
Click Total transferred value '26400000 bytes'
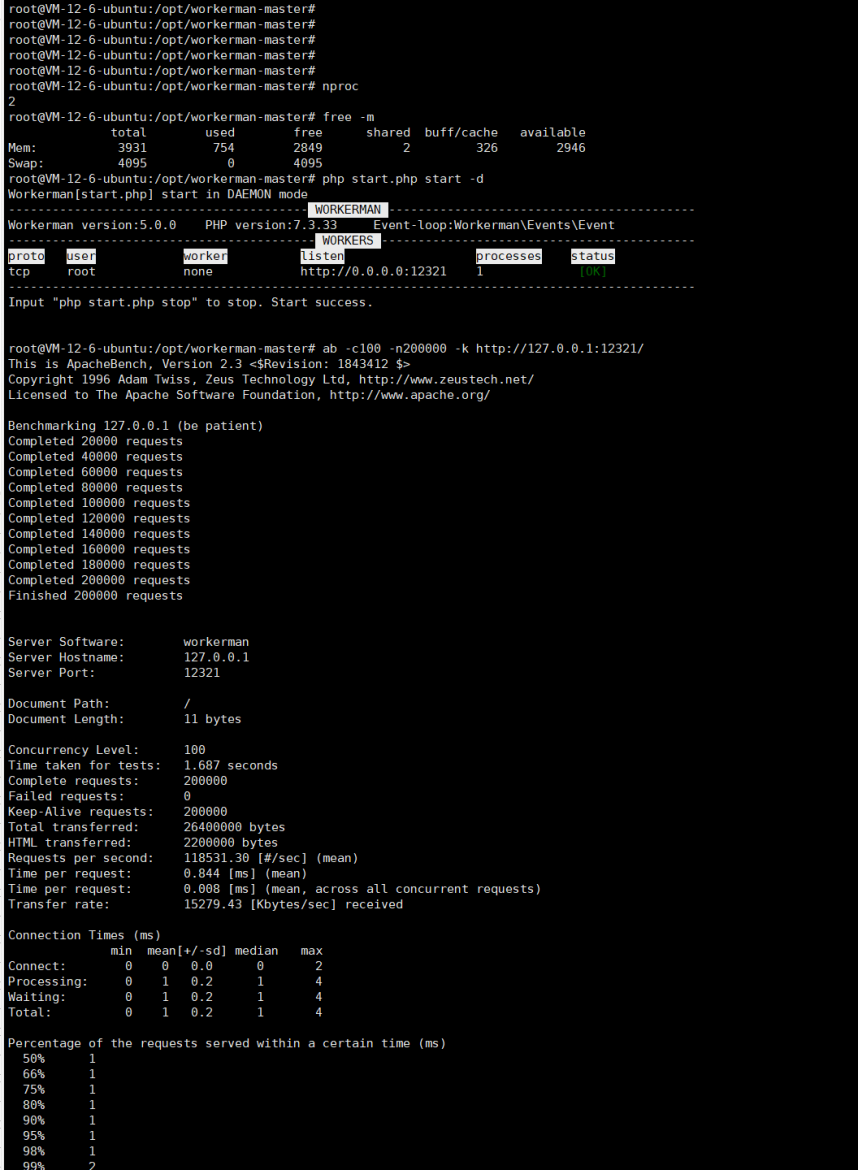click(x=234, y=827)
